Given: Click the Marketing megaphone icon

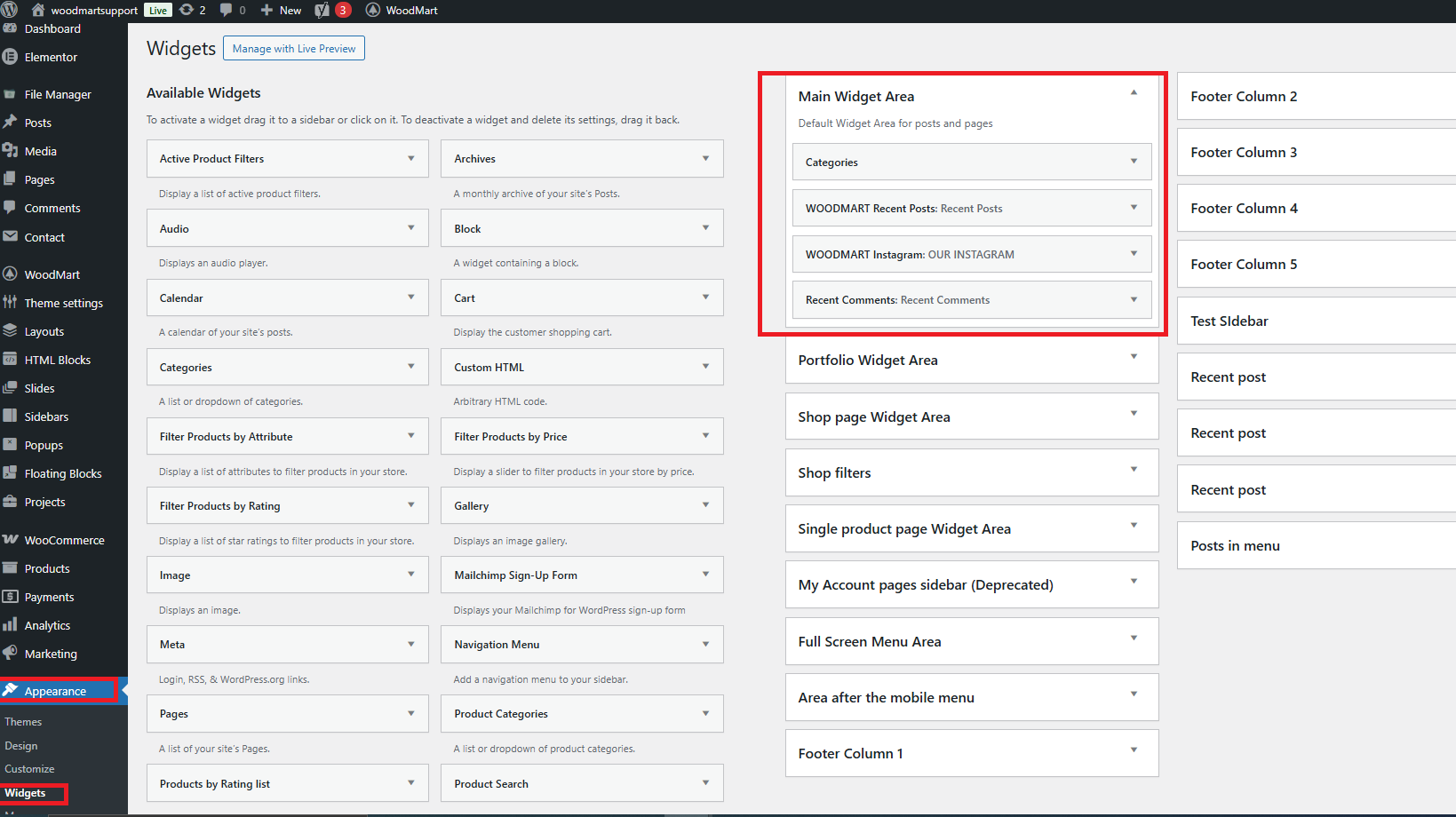Looking at the screenshot, I should (10, 654).
